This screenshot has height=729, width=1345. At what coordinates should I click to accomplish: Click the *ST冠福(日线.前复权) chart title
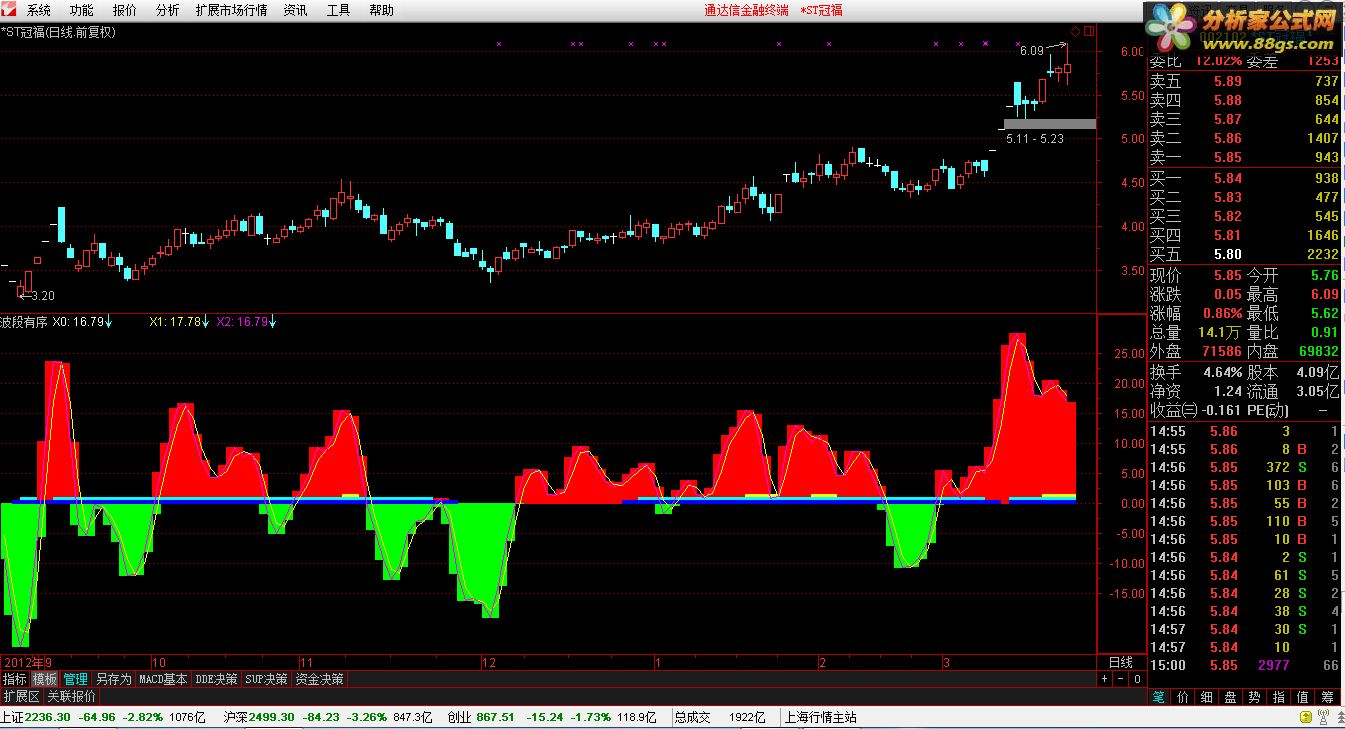[59, 31]
